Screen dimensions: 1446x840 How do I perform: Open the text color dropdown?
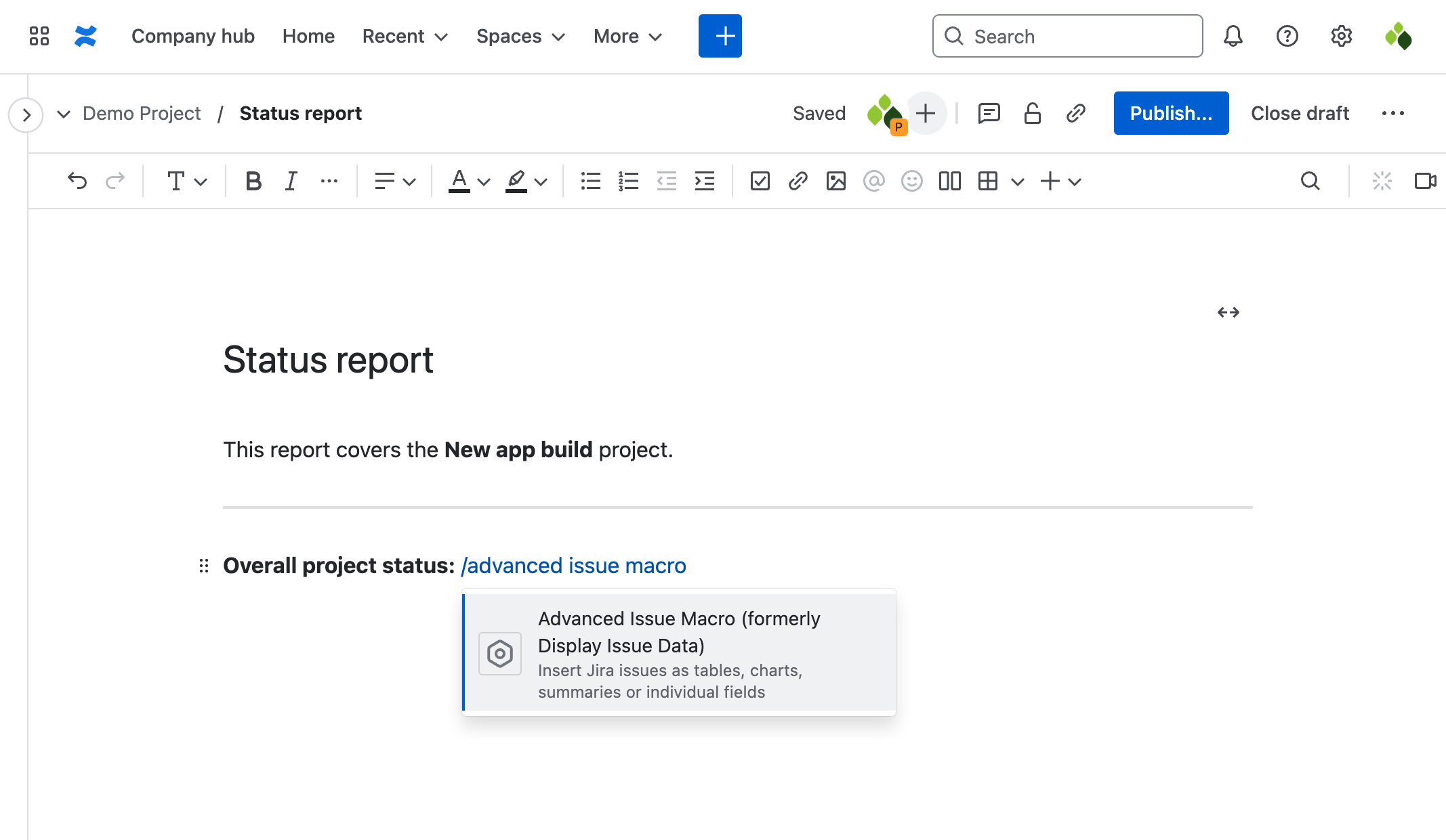(x=468, y=181)
